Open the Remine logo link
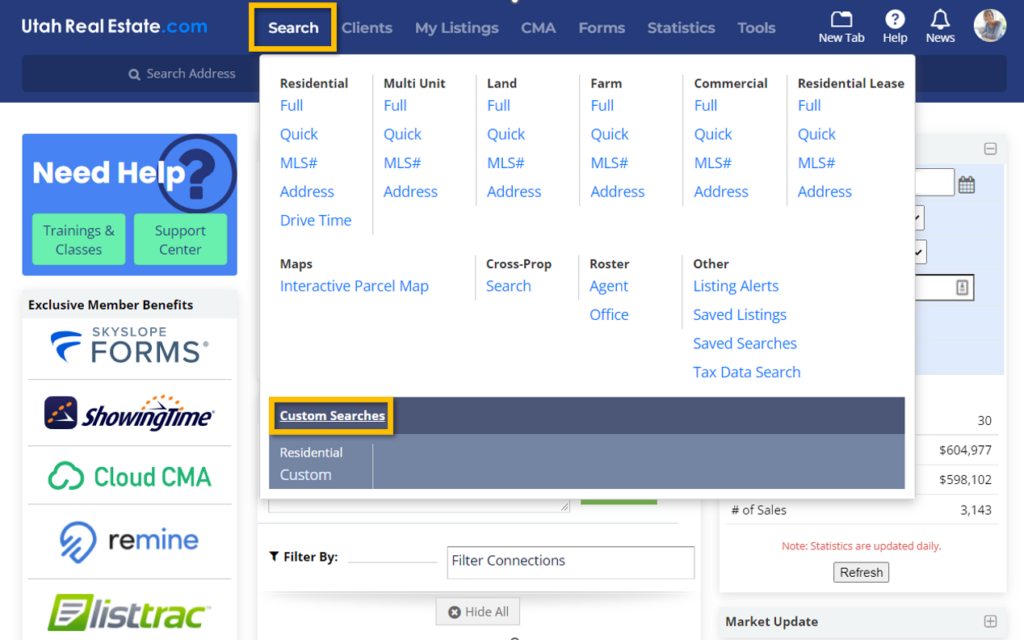 [129, 541]
